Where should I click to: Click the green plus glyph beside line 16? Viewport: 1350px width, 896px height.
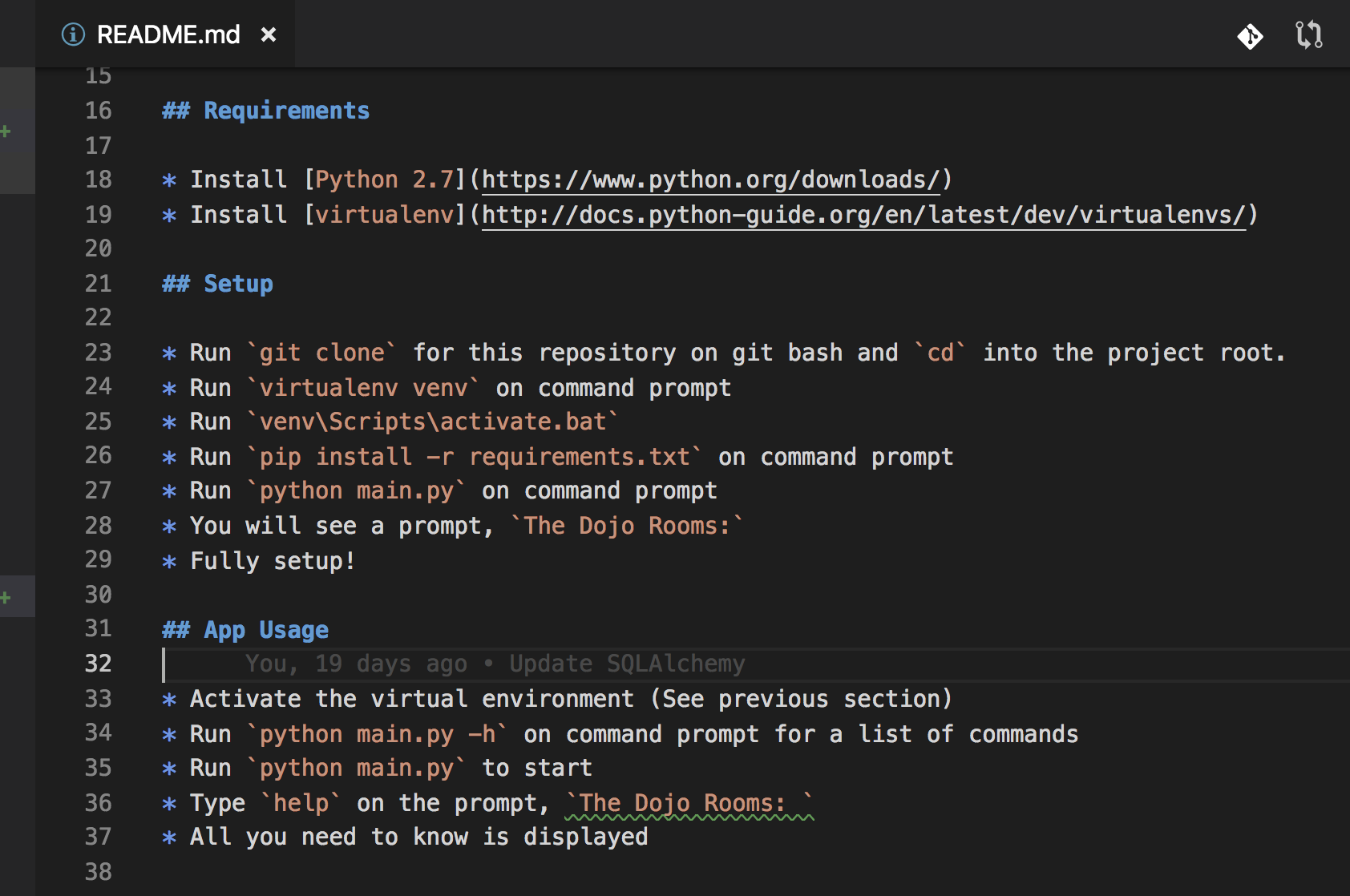coord(6,131)
